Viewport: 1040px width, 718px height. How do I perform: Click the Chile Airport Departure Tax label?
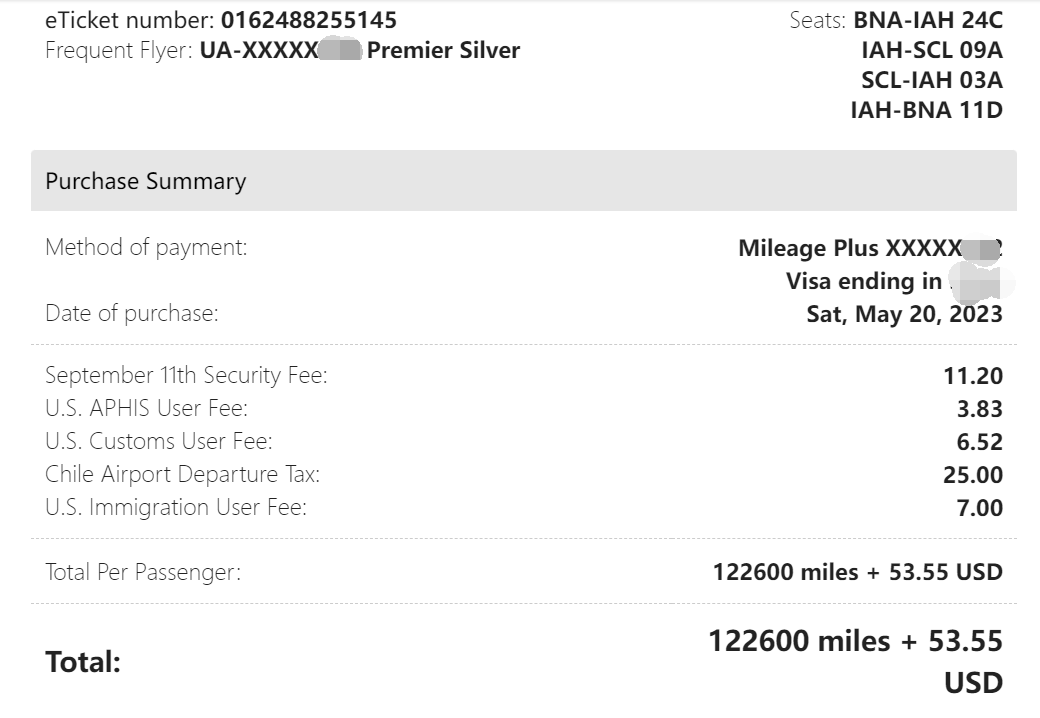(182, 474)
